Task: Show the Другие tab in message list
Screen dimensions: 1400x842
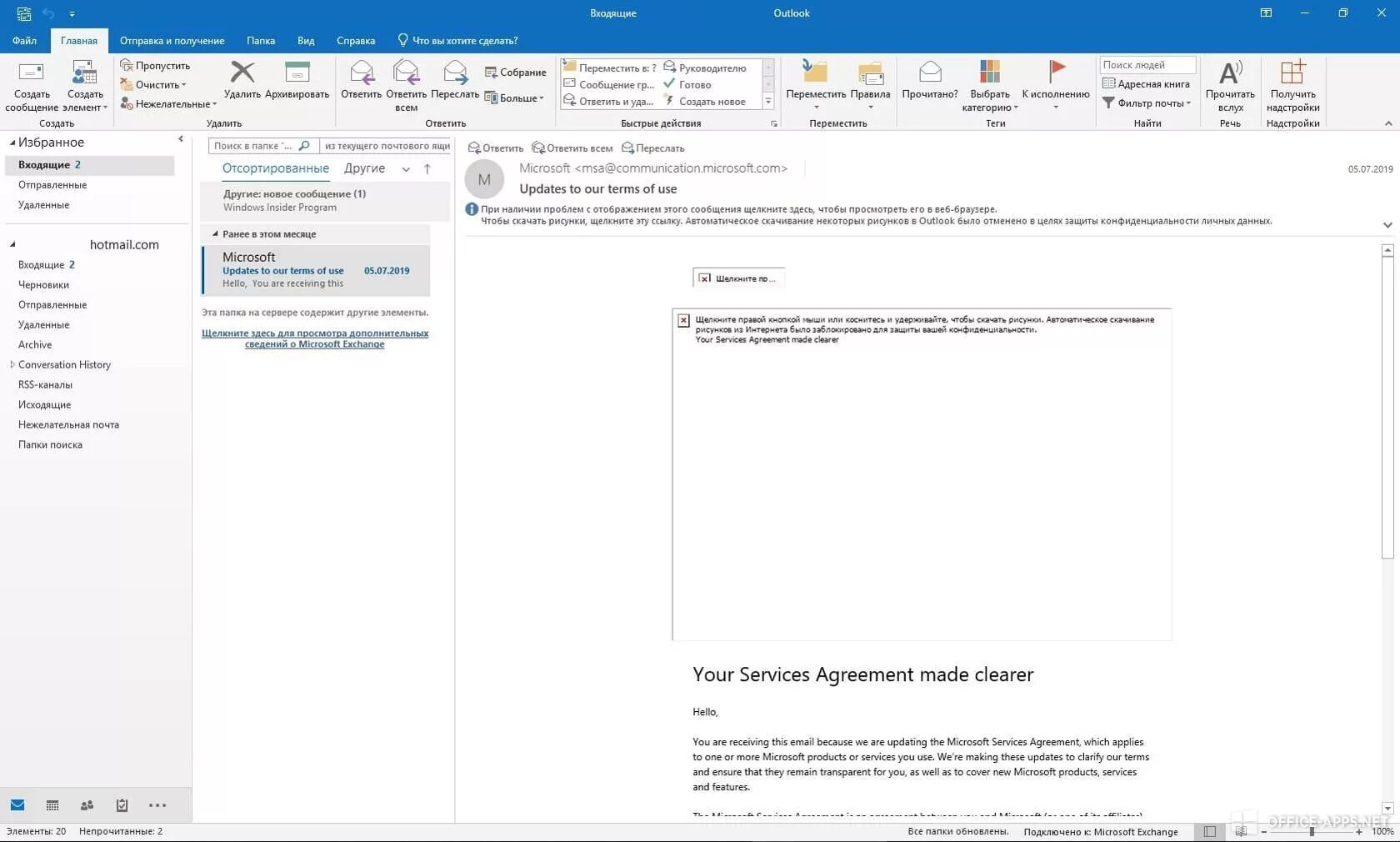Action: coord(364,168)
